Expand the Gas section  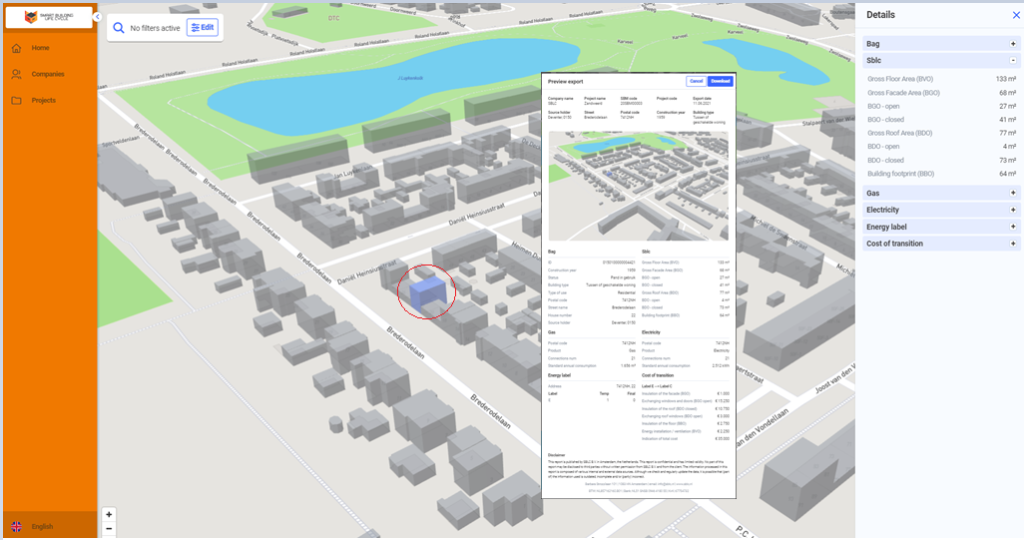pos(1013,193)
